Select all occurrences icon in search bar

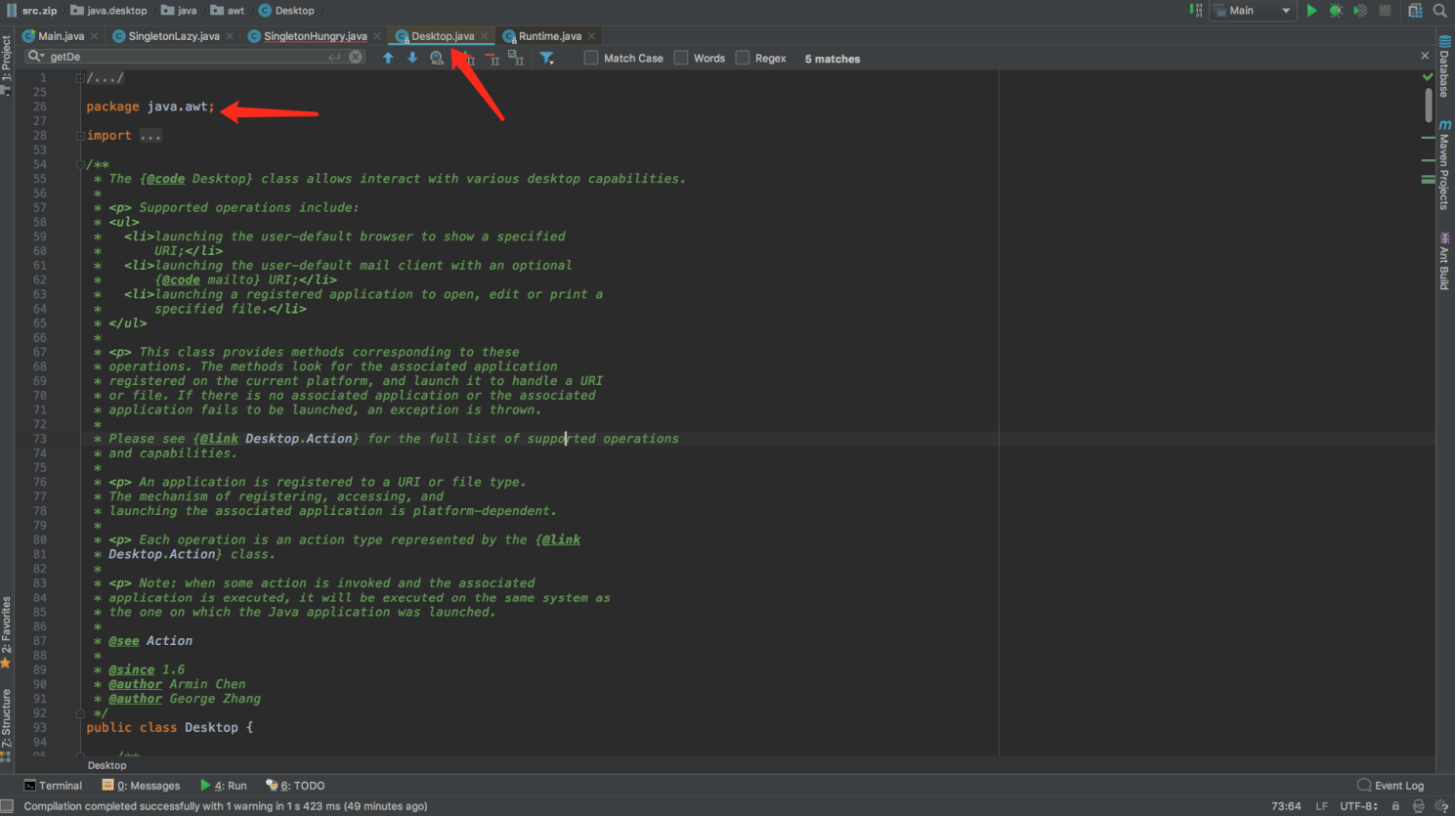pyautogui.click(x=516, y=59)
